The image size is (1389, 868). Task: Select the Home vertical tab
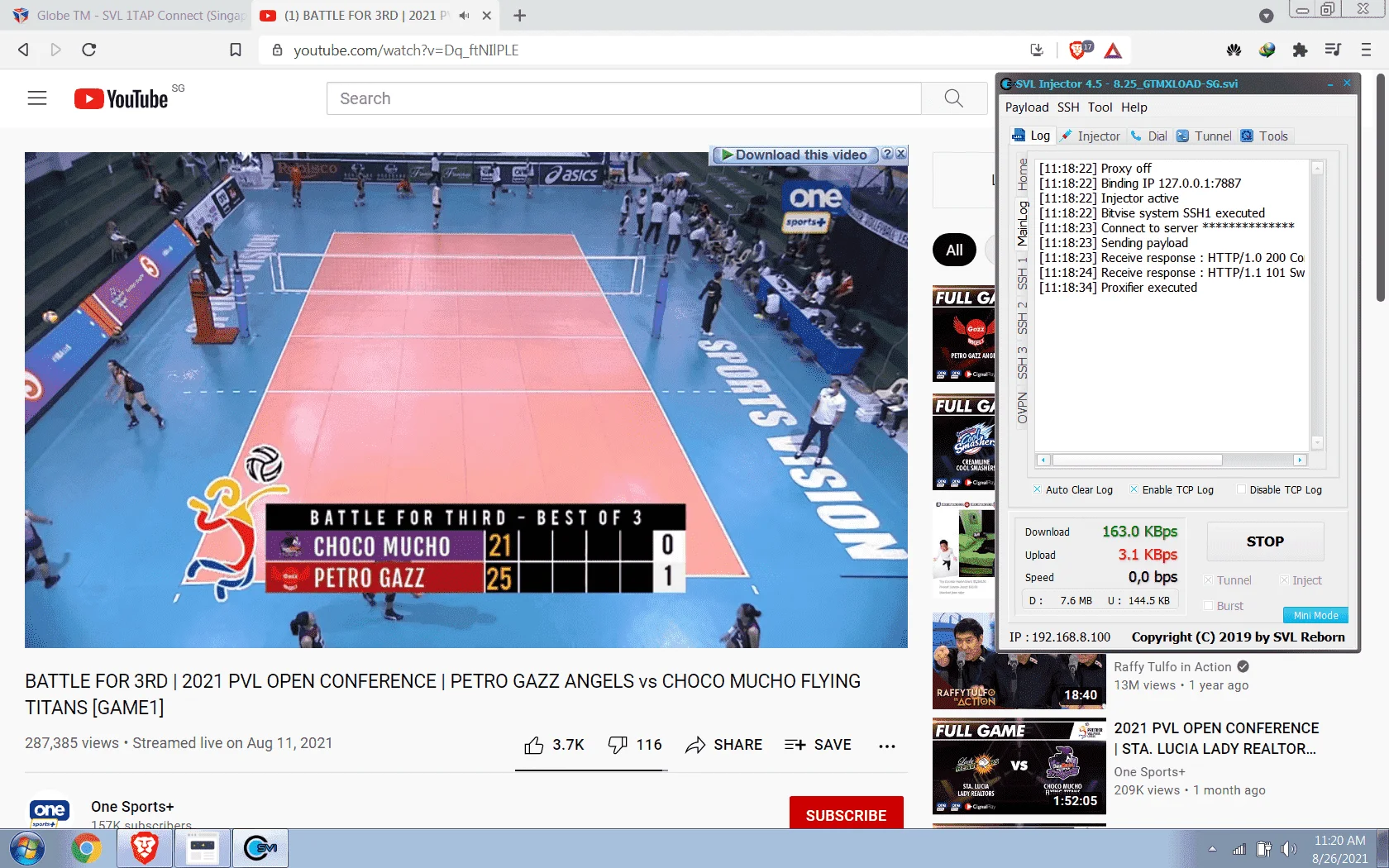(x=1023, y=174)
